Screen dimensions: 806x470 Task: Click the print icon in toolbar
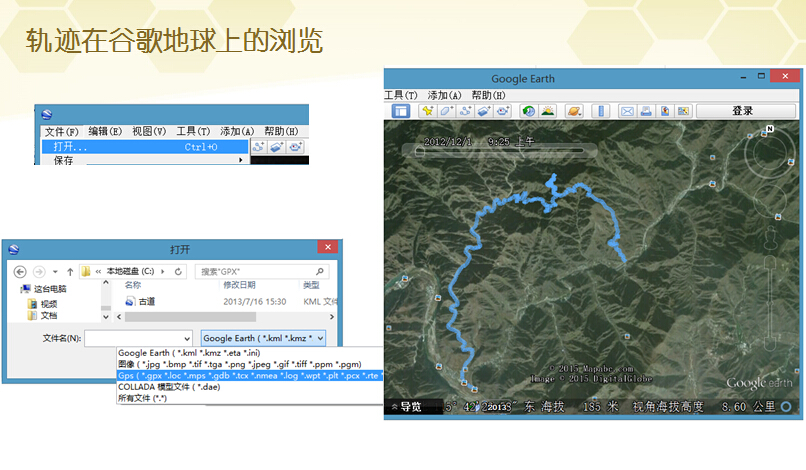(x=646, y=111)
